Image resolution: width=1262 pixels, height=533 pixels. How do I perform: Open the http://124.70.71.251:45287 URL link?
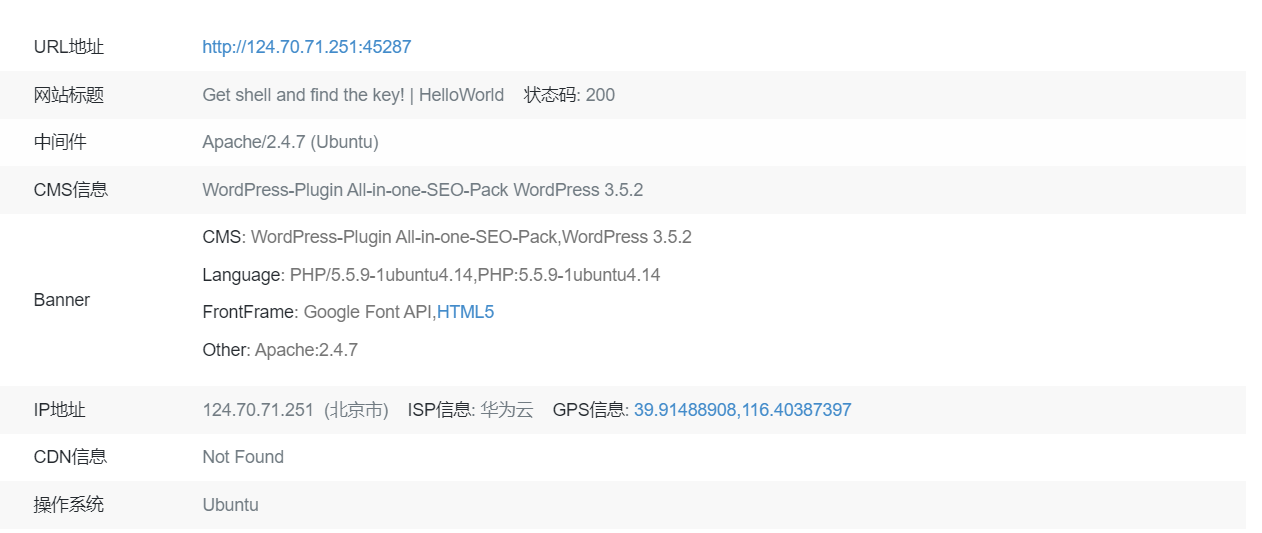(x=306, y=47)
